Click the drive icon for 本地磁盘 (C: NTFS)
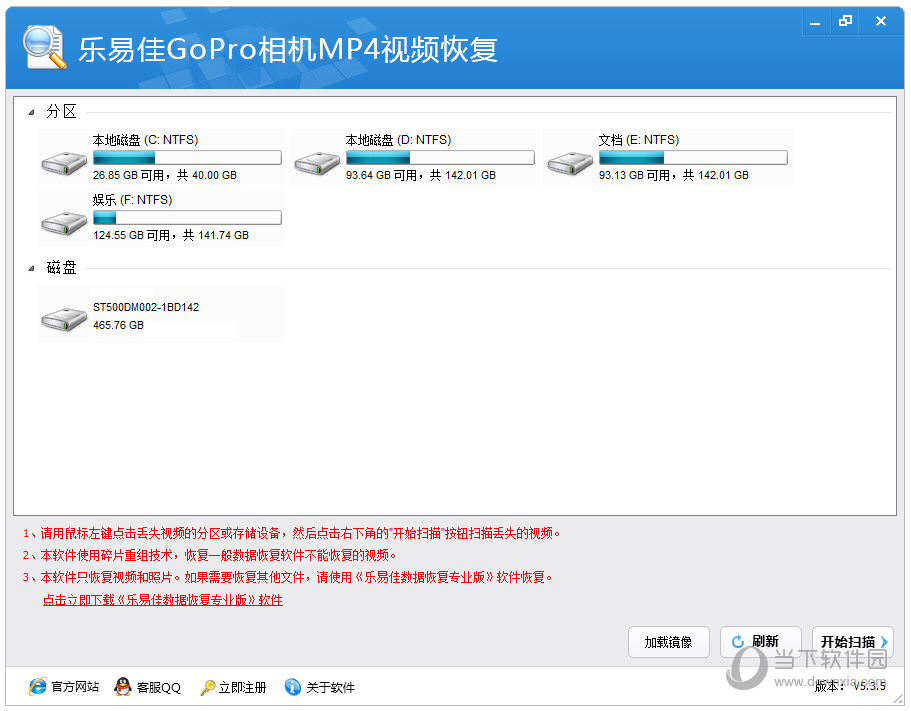The width and height of the screenshot is (911, 711). 64,163
